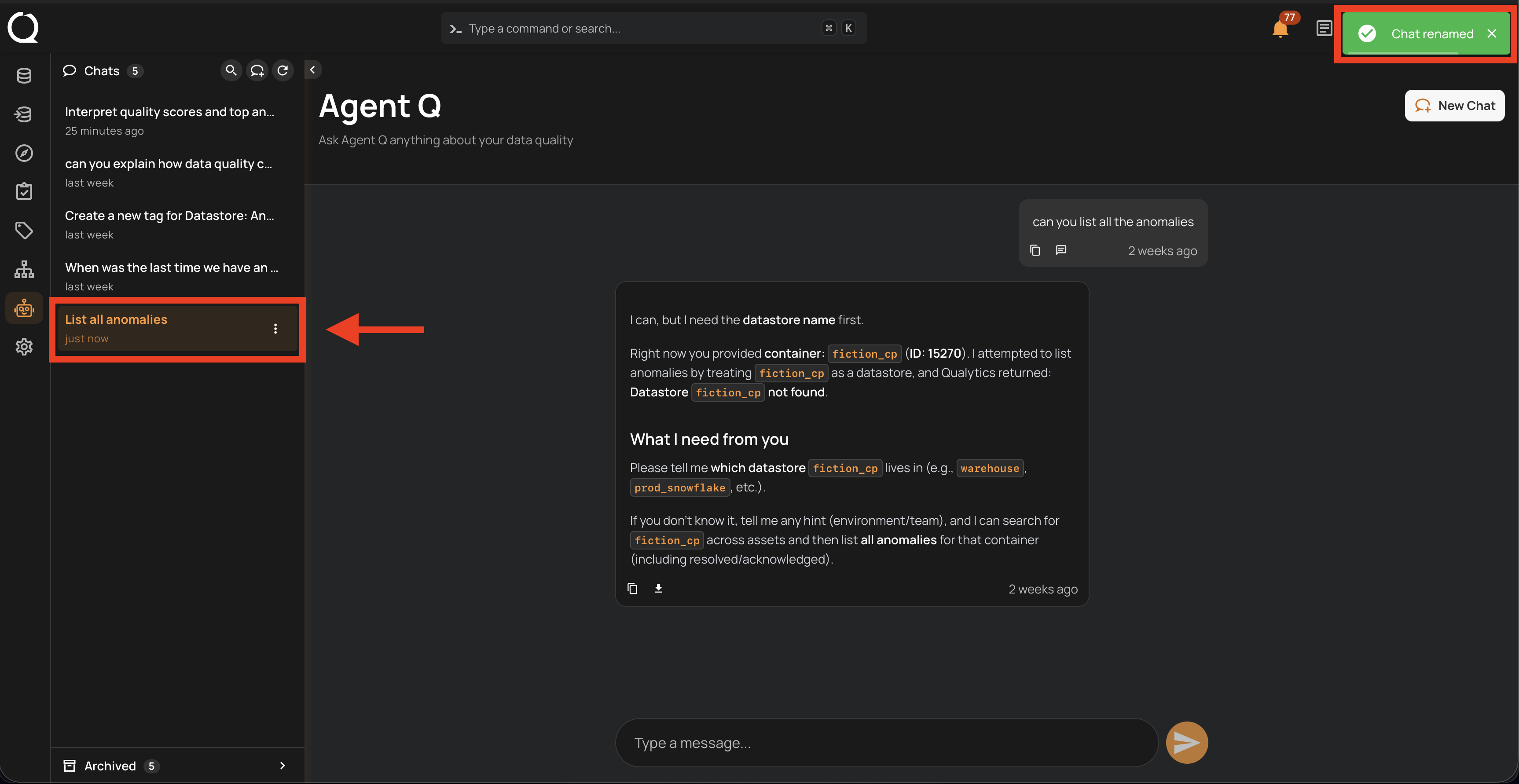Open options menu for List all anomalies

(x=275, y=329)
